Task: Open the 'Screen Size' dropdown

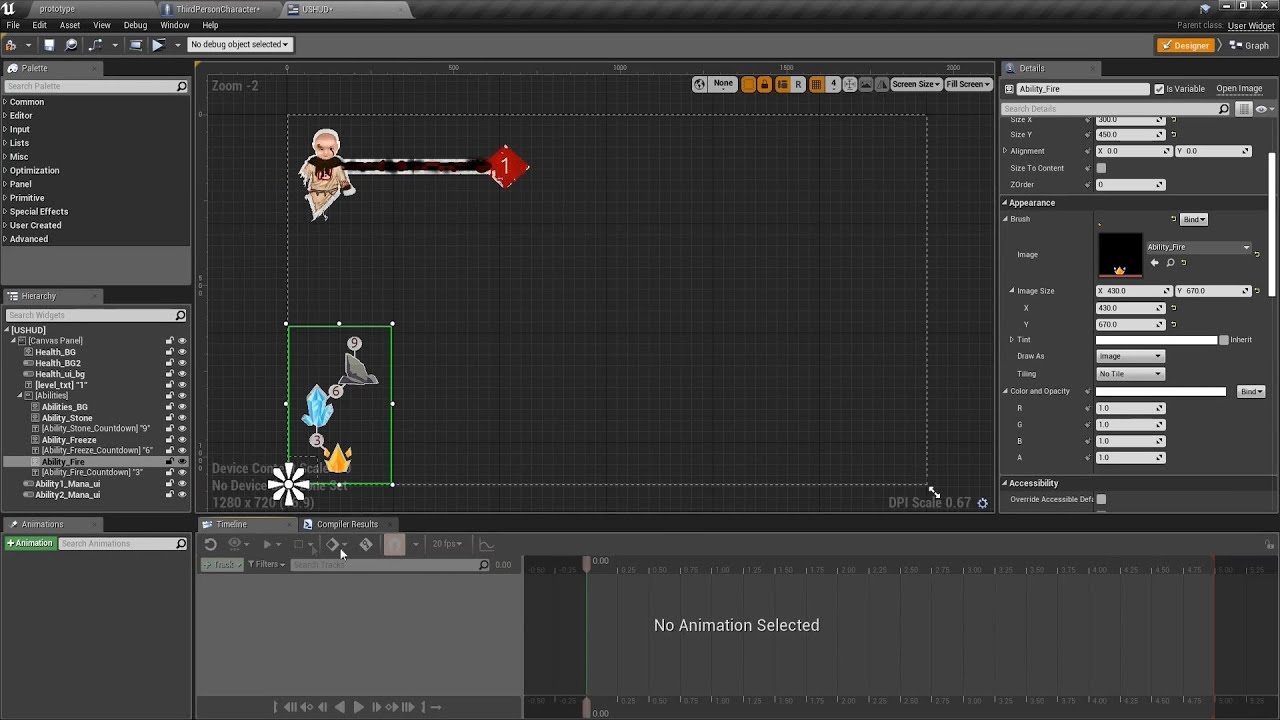Action: tap(916, 84)
